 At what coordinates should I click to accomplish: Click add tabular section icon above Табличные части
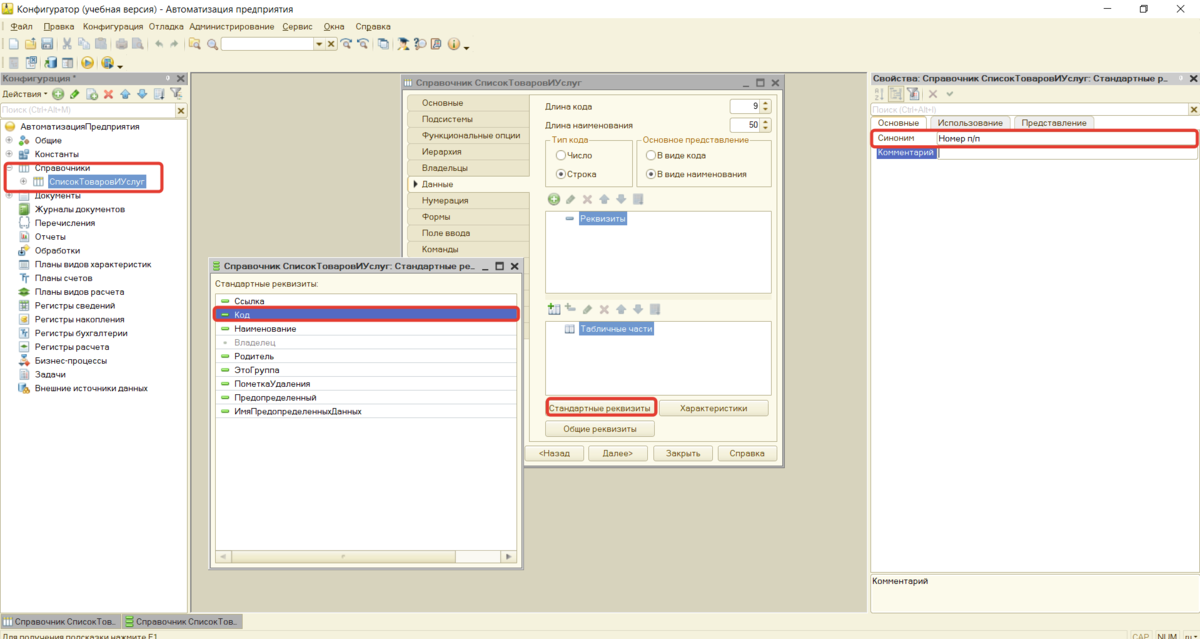tap(554, 310)
